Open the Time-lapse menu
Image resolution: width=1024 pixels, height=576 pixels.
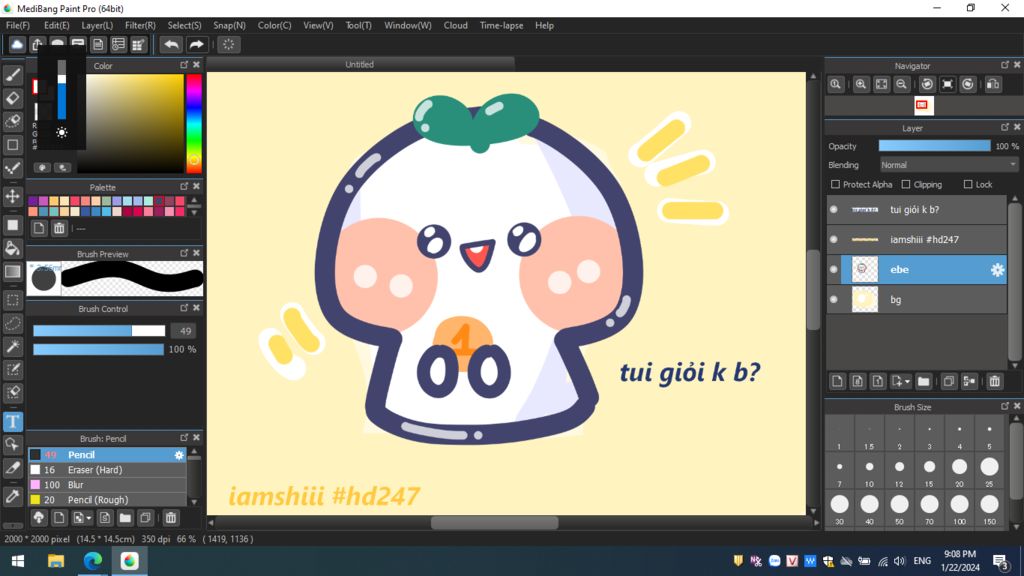(501, 25)
